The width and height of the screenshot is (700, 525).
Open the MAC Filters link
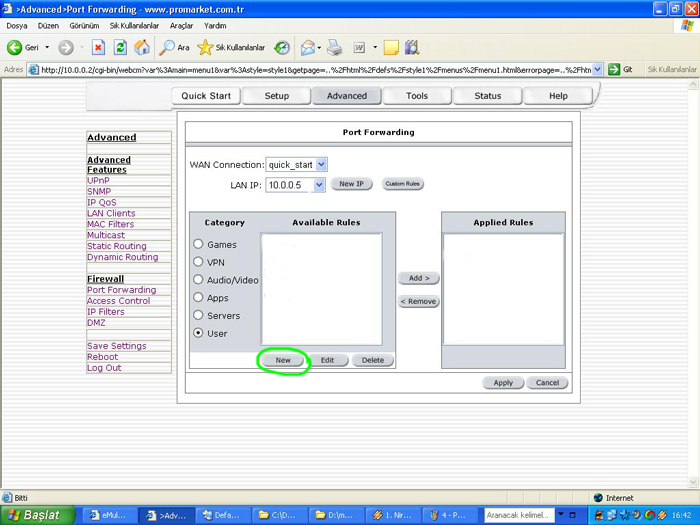[110, 225]
